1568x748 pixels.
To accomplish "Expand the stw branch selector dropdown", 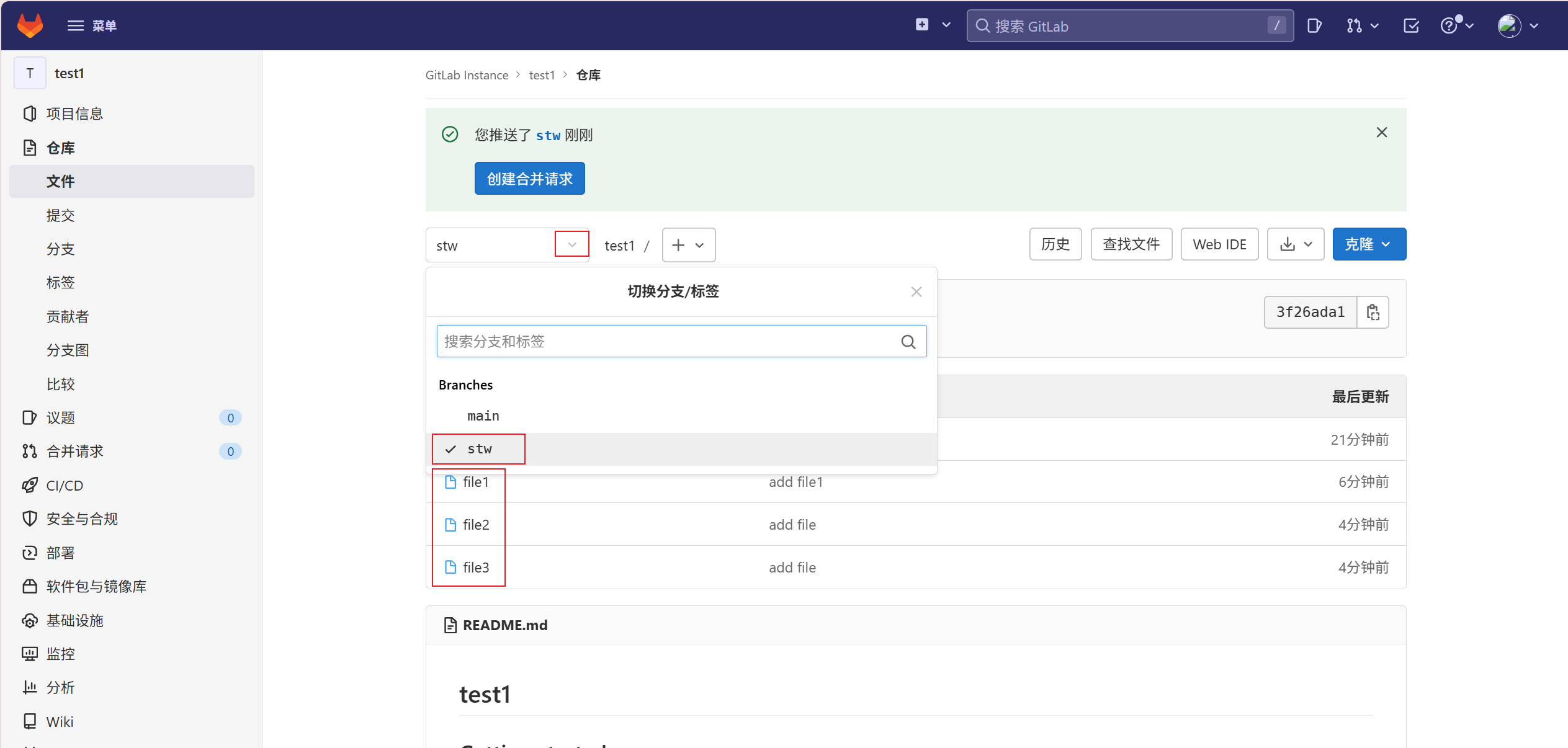I will (571, 245).
